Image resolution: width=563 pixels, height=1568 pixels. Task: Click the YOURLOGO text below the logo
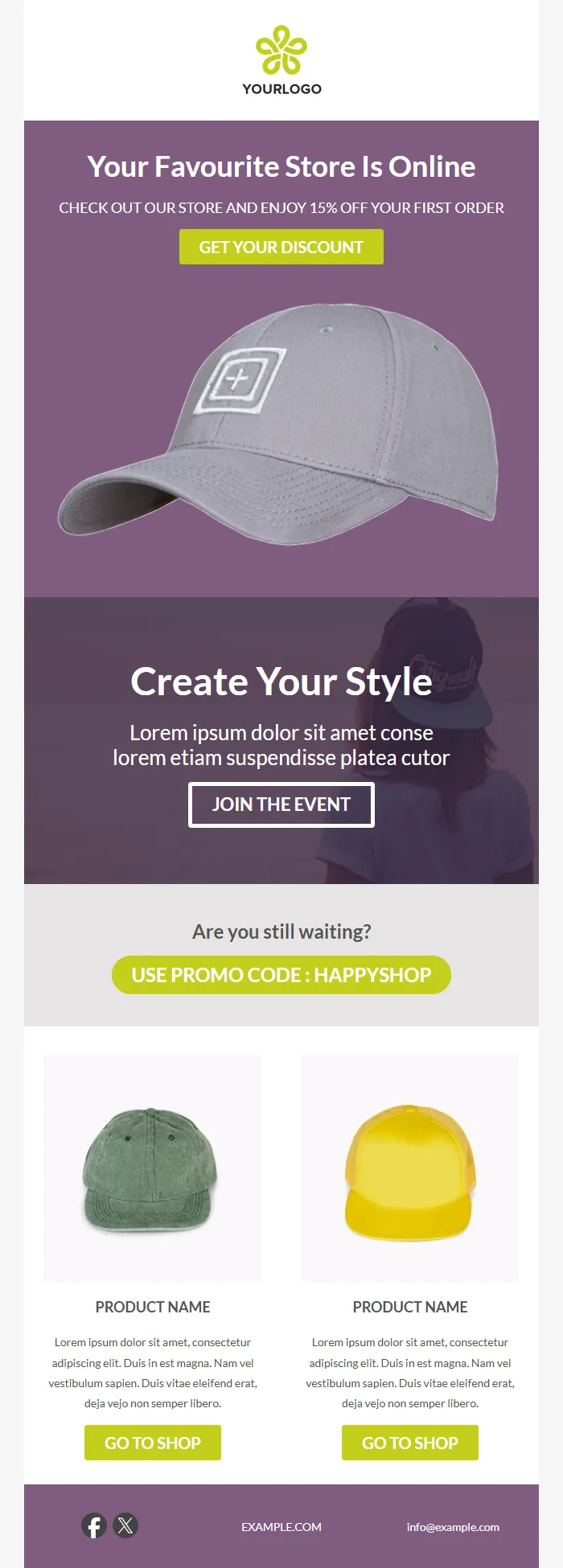pyautogui.click(x=281, y=89)
